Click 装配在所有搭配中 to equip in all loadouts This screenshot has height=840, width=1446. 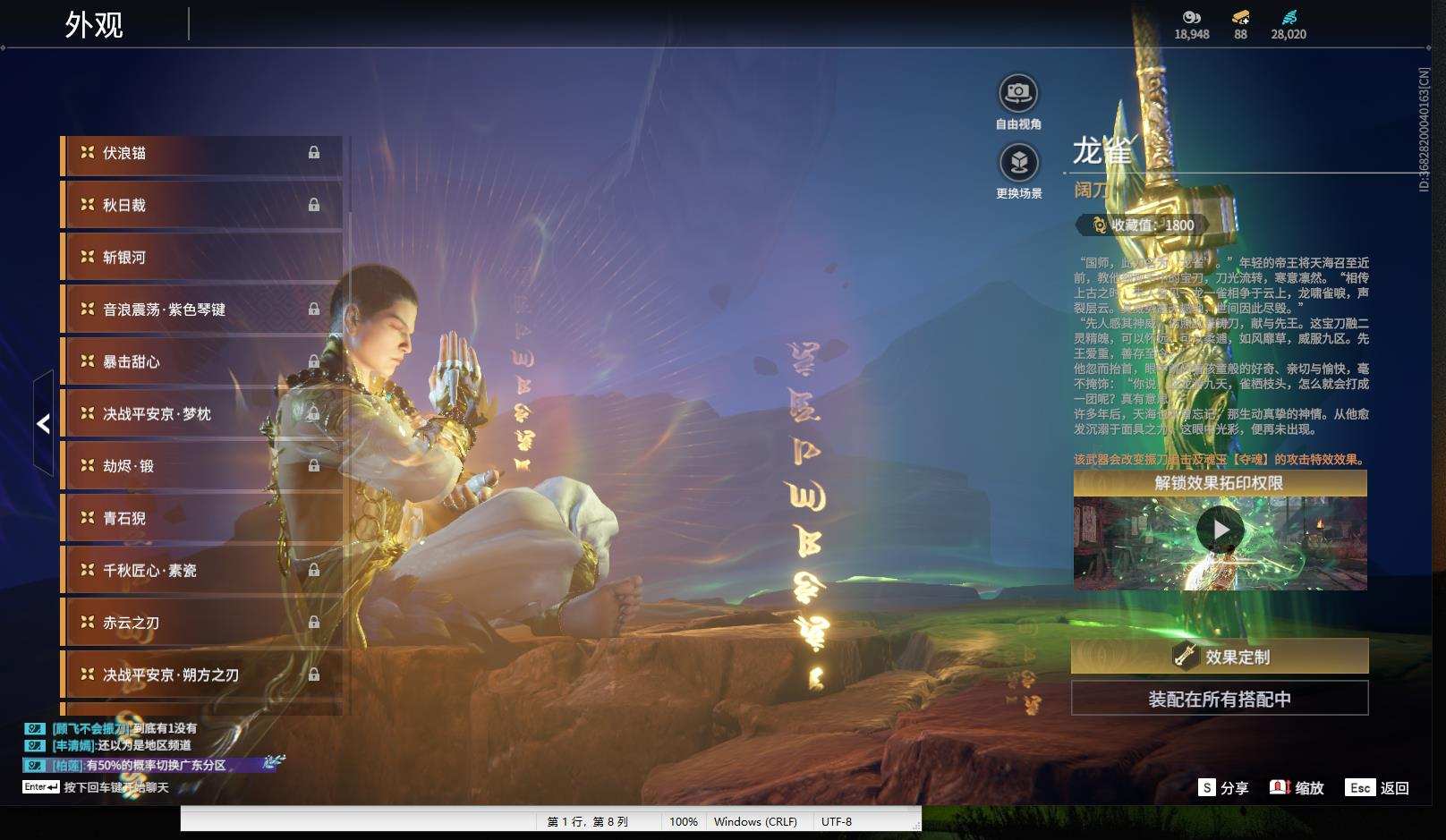click(x=1220, y=699)
